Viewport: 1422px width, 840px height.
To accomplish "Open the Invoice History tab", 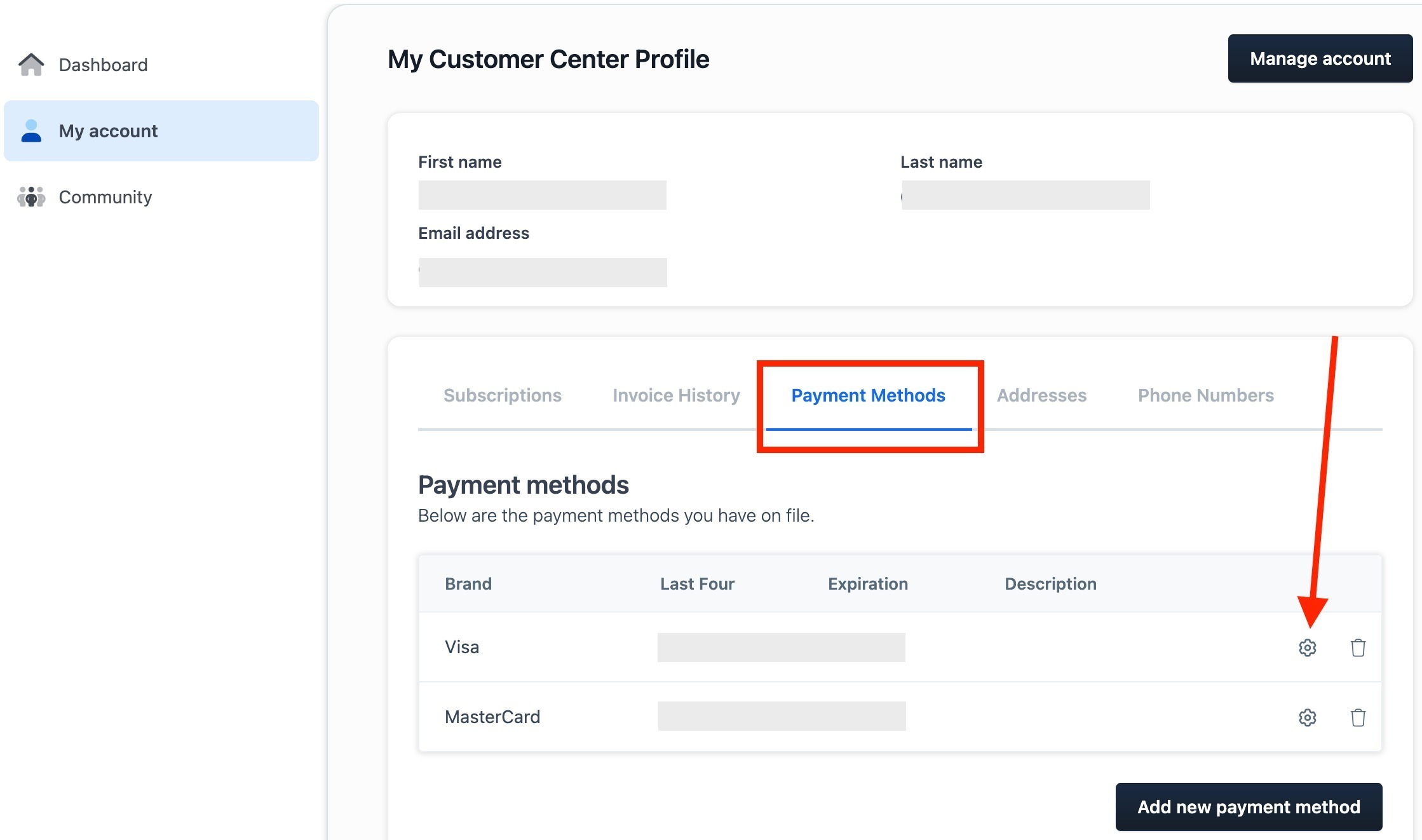I will click(676, 395).
